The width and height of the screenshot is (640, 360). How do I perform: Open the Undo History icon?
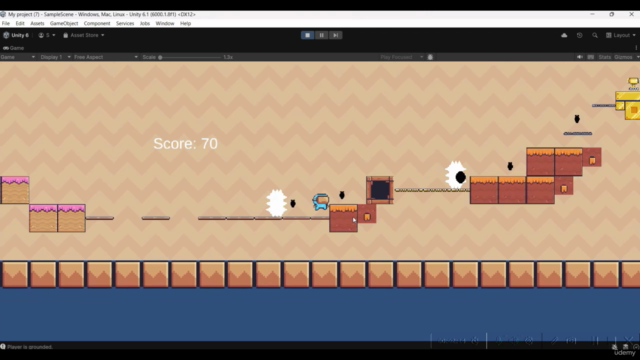580,35
